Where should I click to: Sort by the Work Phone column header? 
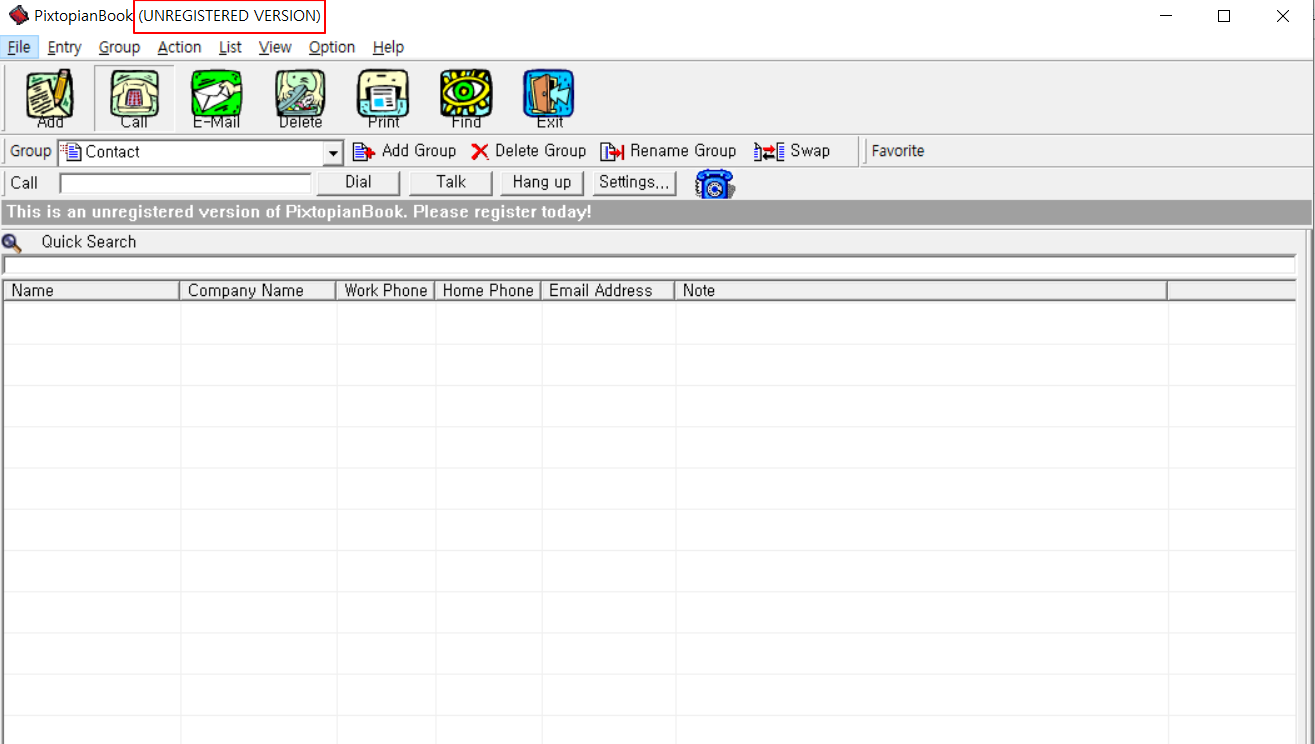pyautogui.click(x=385, y=290)
